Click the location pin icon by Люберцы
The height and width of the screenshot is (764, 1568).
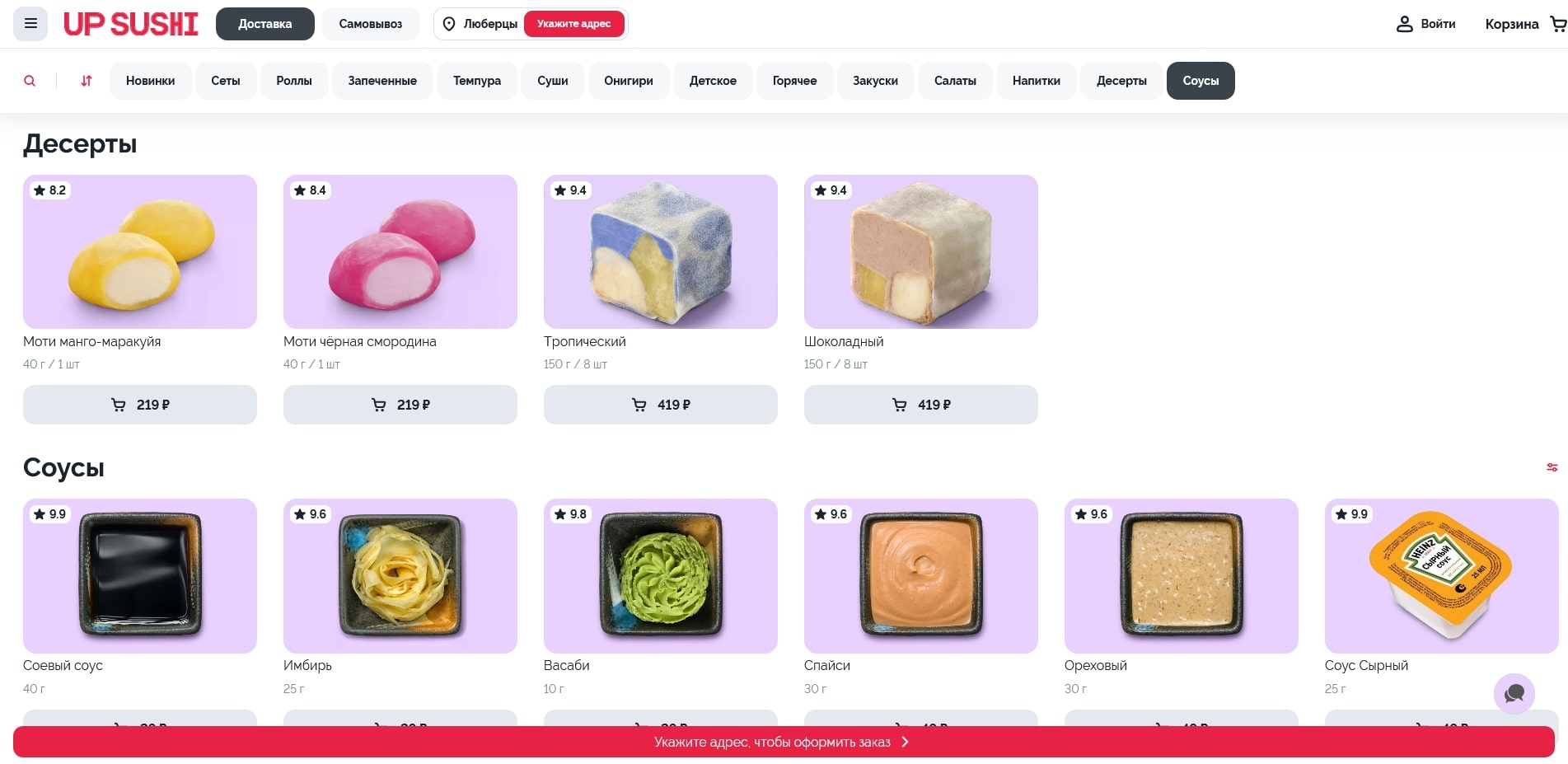pyautogui.click(x=449, y=24)
